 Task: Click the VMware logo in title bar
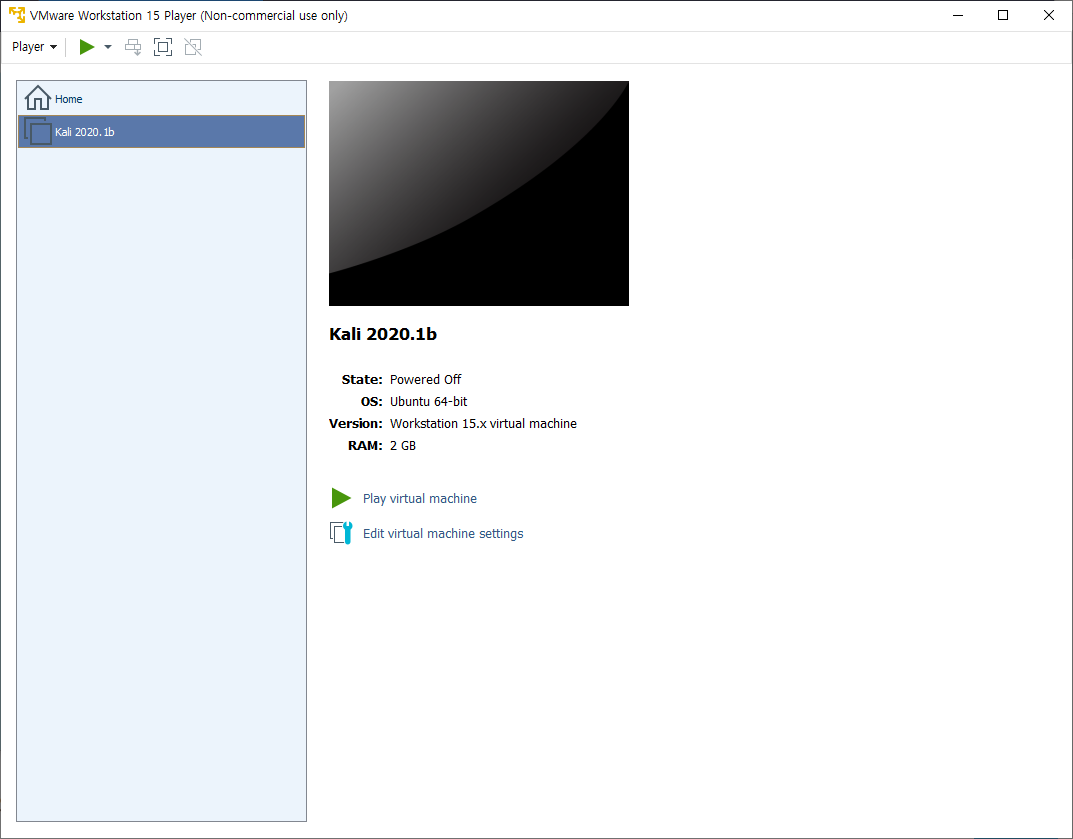[x=17, y=15]
